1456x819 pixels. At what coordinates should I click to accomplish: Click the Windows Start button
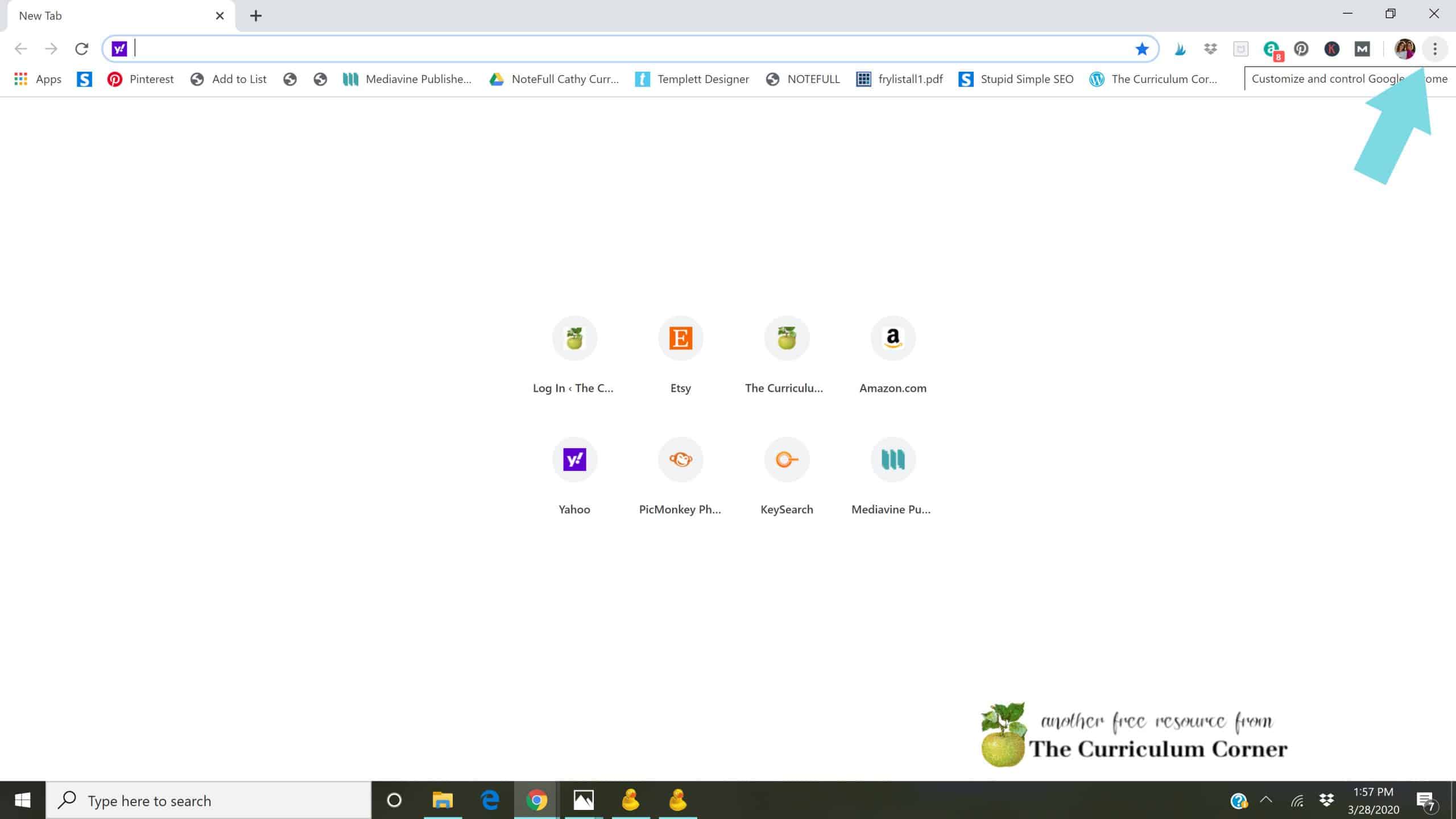[x=23, y=800]
